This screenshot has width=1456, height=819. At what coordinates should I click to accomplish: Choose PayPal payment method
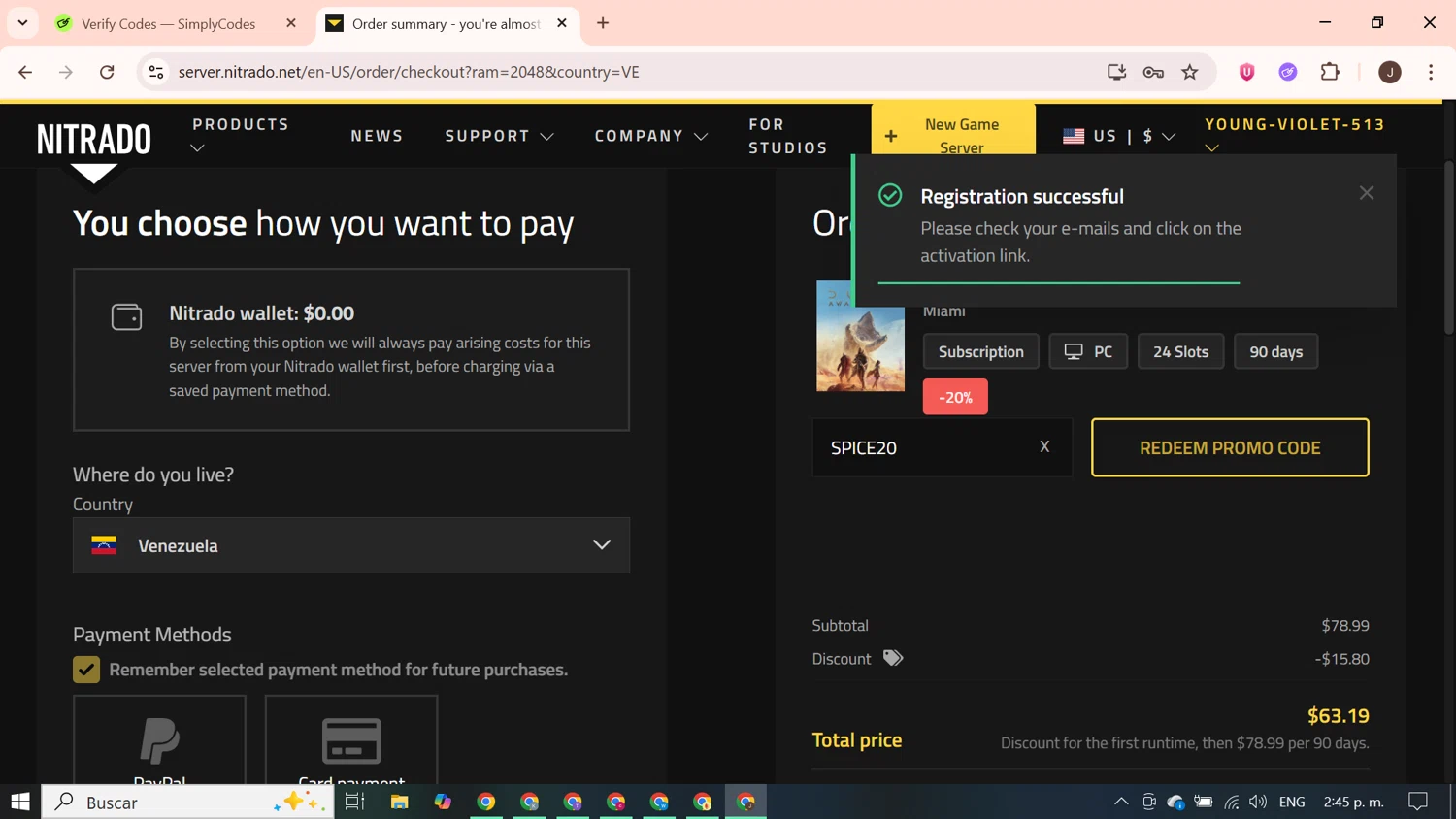click(x=159, y=740)
